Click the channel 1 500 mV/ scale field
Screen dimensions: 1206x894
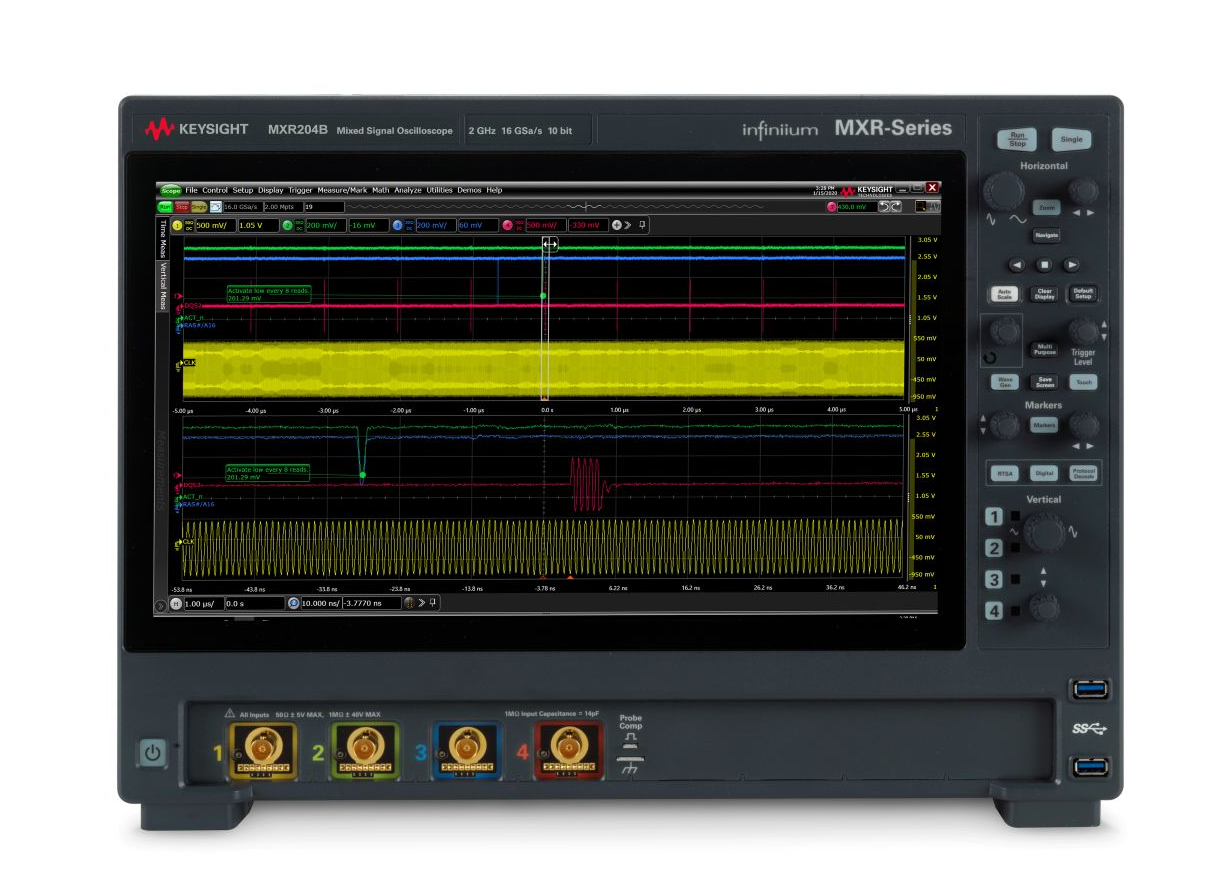tap(214, 226)
